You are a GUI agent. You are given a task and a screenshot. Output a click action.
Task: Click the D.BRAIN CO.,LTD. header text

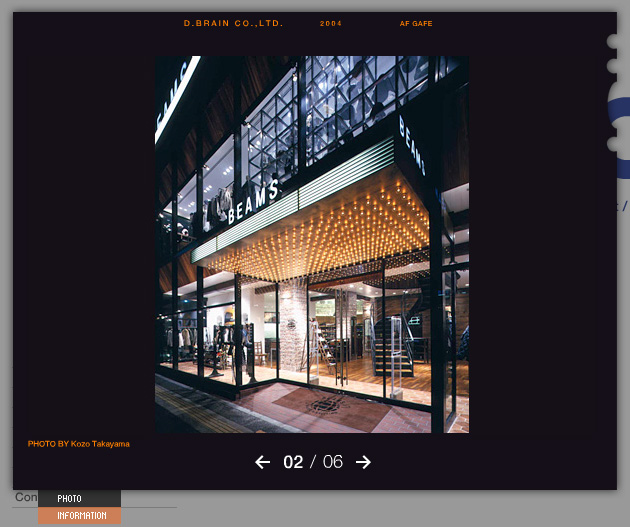[233, 23]
